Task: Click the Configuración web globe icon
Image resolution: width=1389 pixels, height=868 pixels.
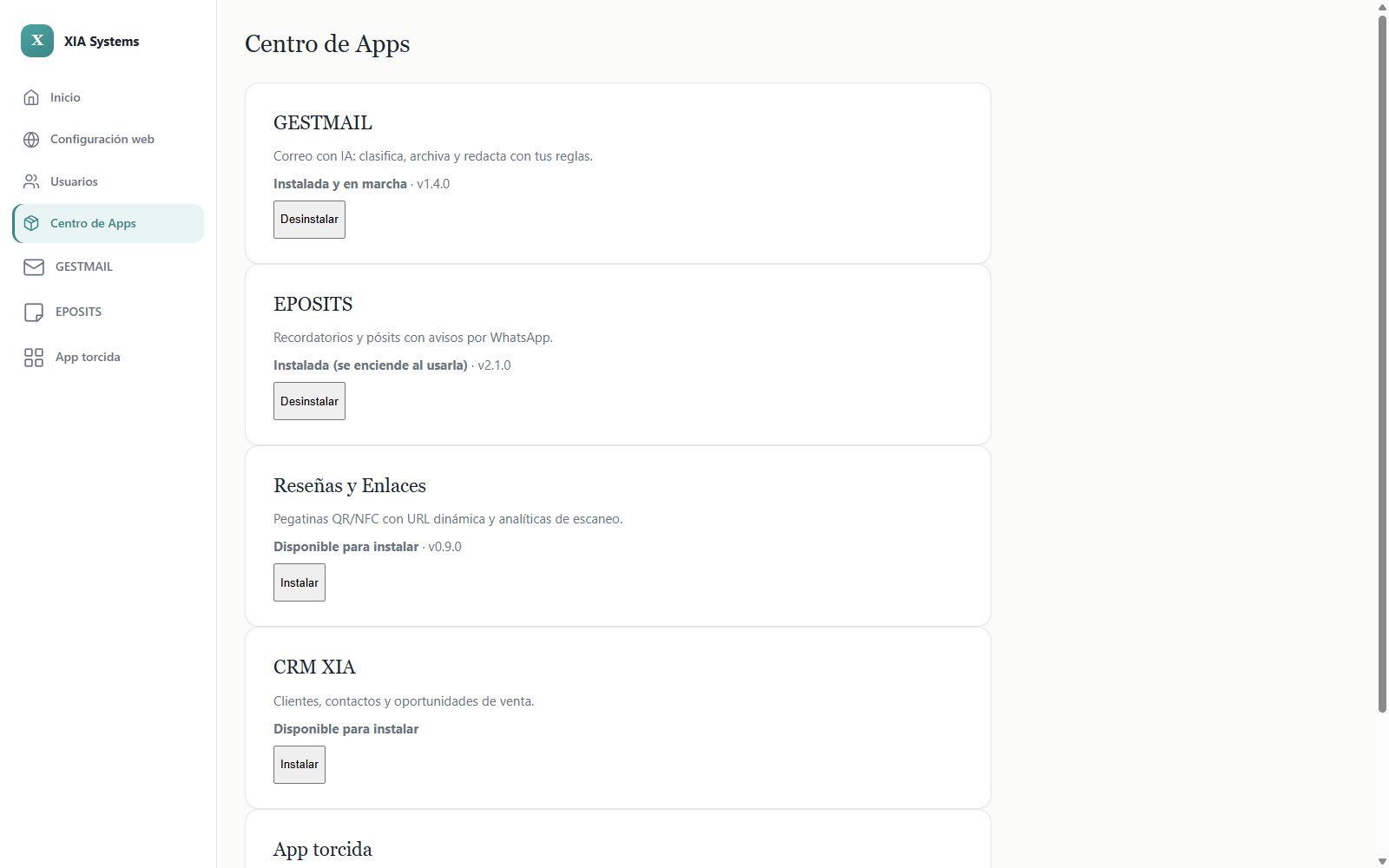Action: click(31, 140)
